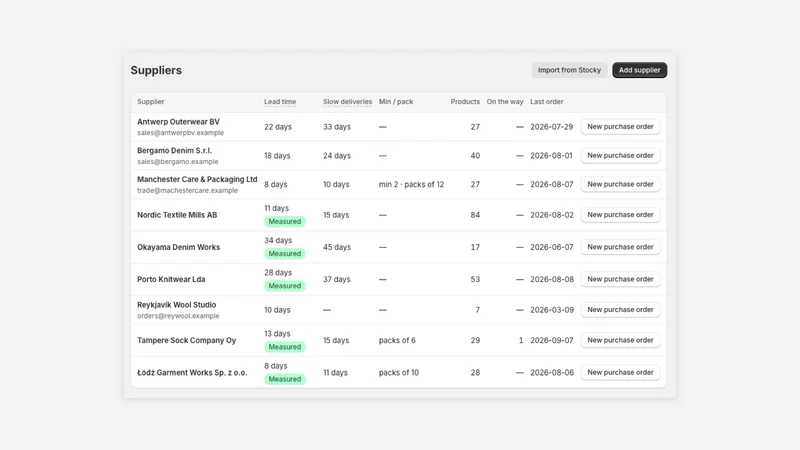Screen dimensions: 800x450
Task: Click last order date 2026-08-01
Action: click(552, 156)
